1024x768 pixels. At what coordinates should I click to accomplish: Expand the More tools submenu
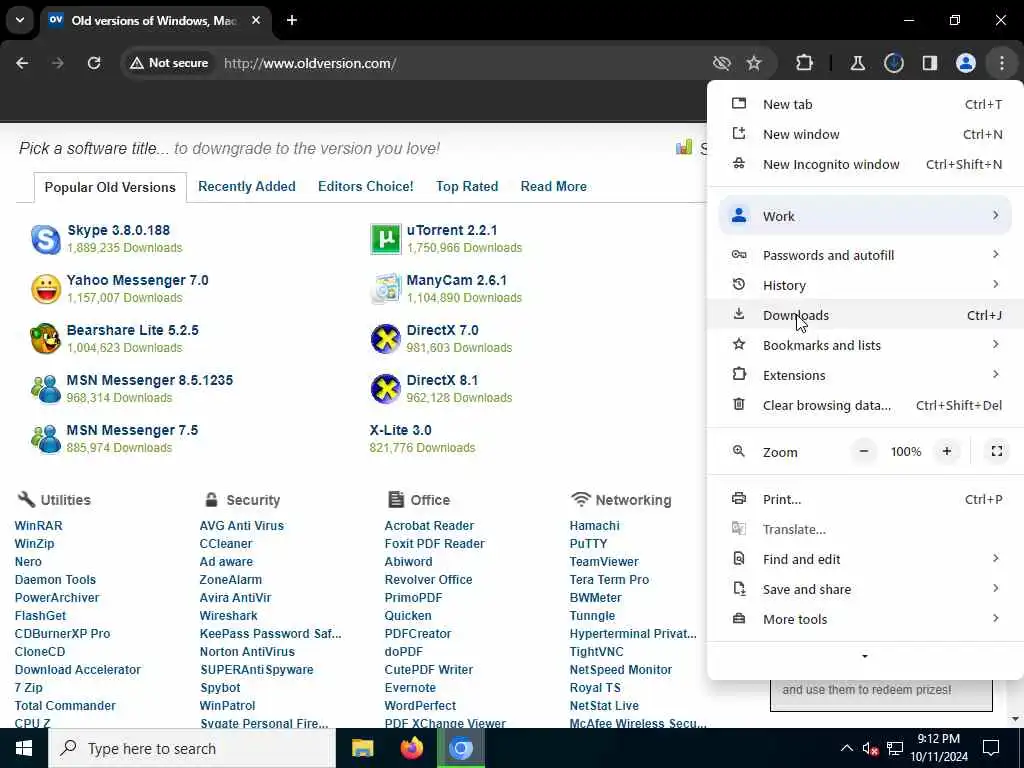pyautogui.click(x=865, y=619)
